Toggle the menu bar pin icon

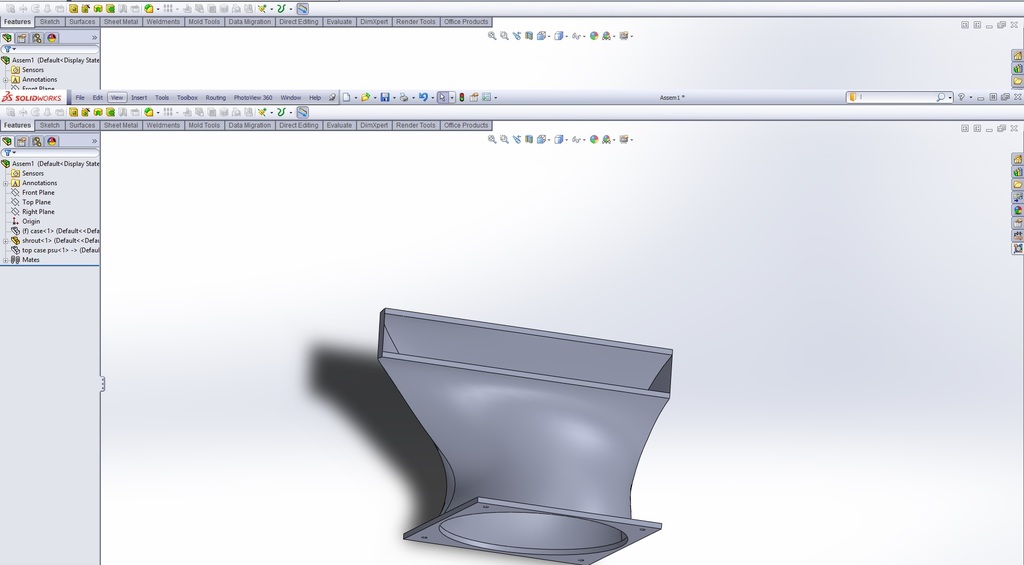332,97
